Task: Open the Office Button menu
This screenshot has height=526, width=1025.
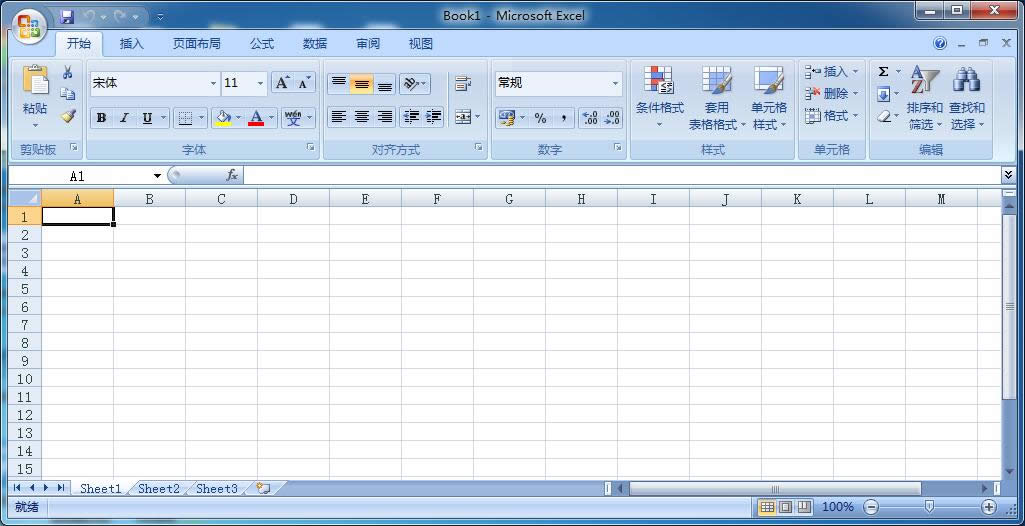Action: click(29, 26)
